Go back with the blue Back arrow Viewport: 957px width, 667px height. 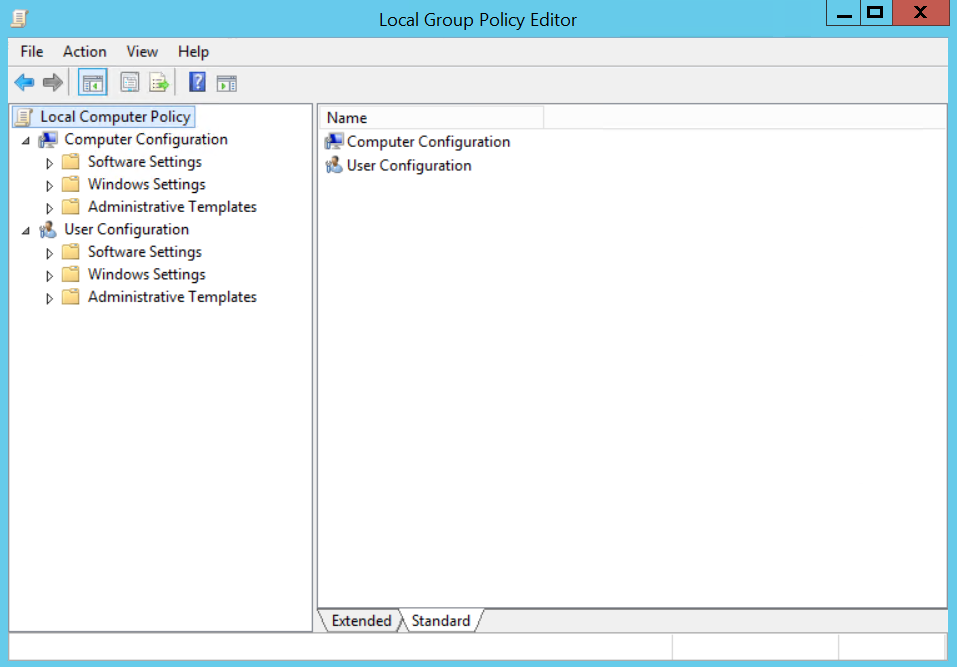pos(24,82)
